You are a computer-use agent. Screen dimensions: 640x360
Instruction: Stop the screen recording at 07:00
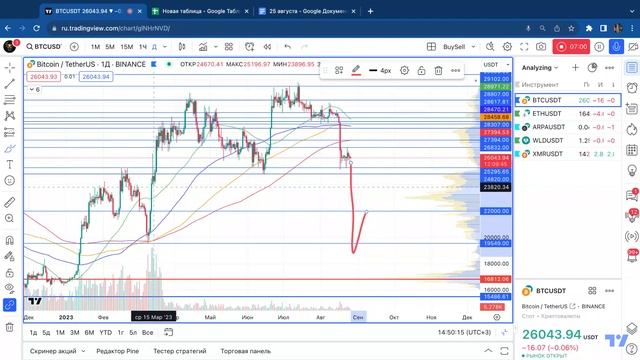click(x=571, y=47)
